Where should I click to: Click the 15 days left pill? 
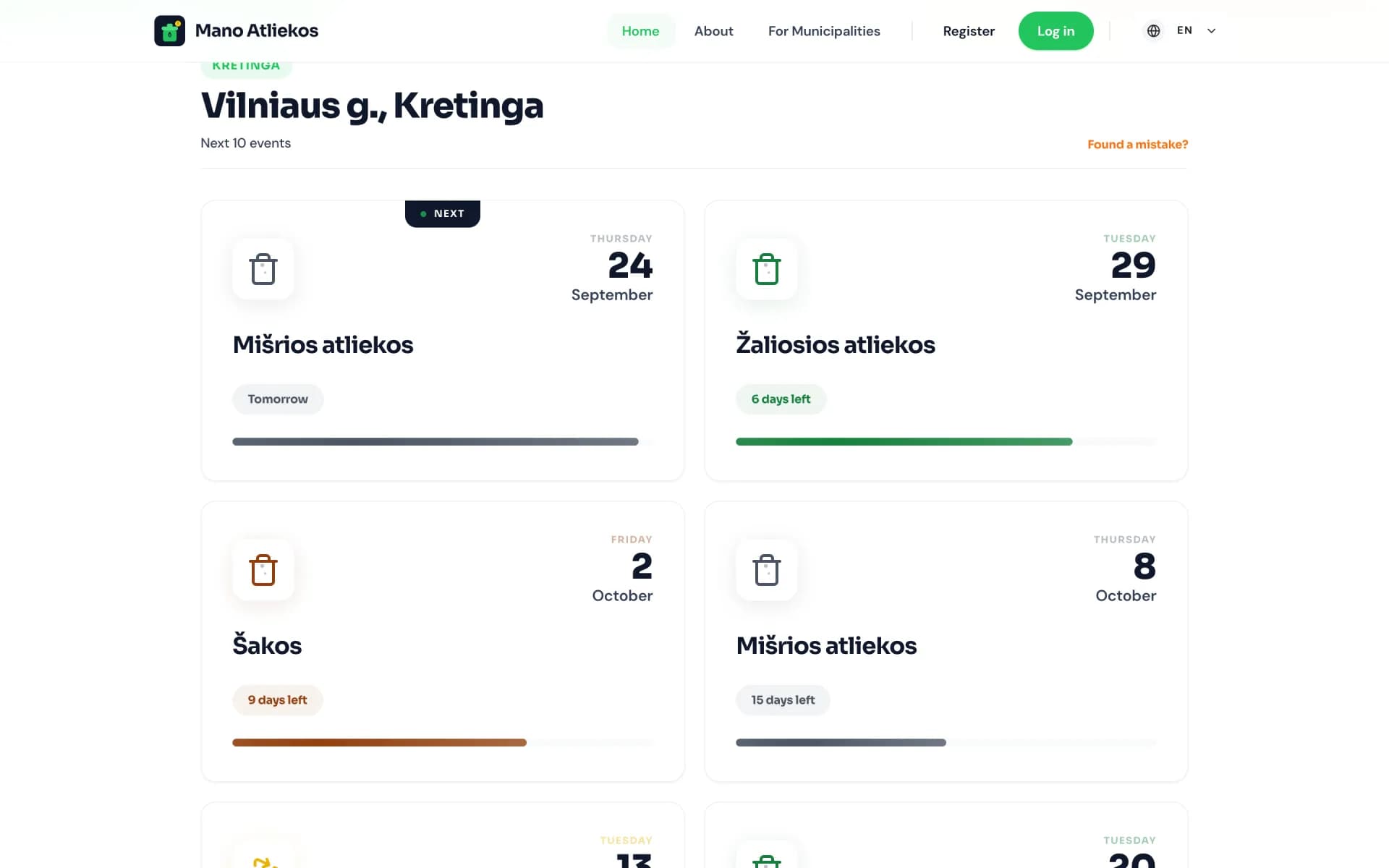783,700
